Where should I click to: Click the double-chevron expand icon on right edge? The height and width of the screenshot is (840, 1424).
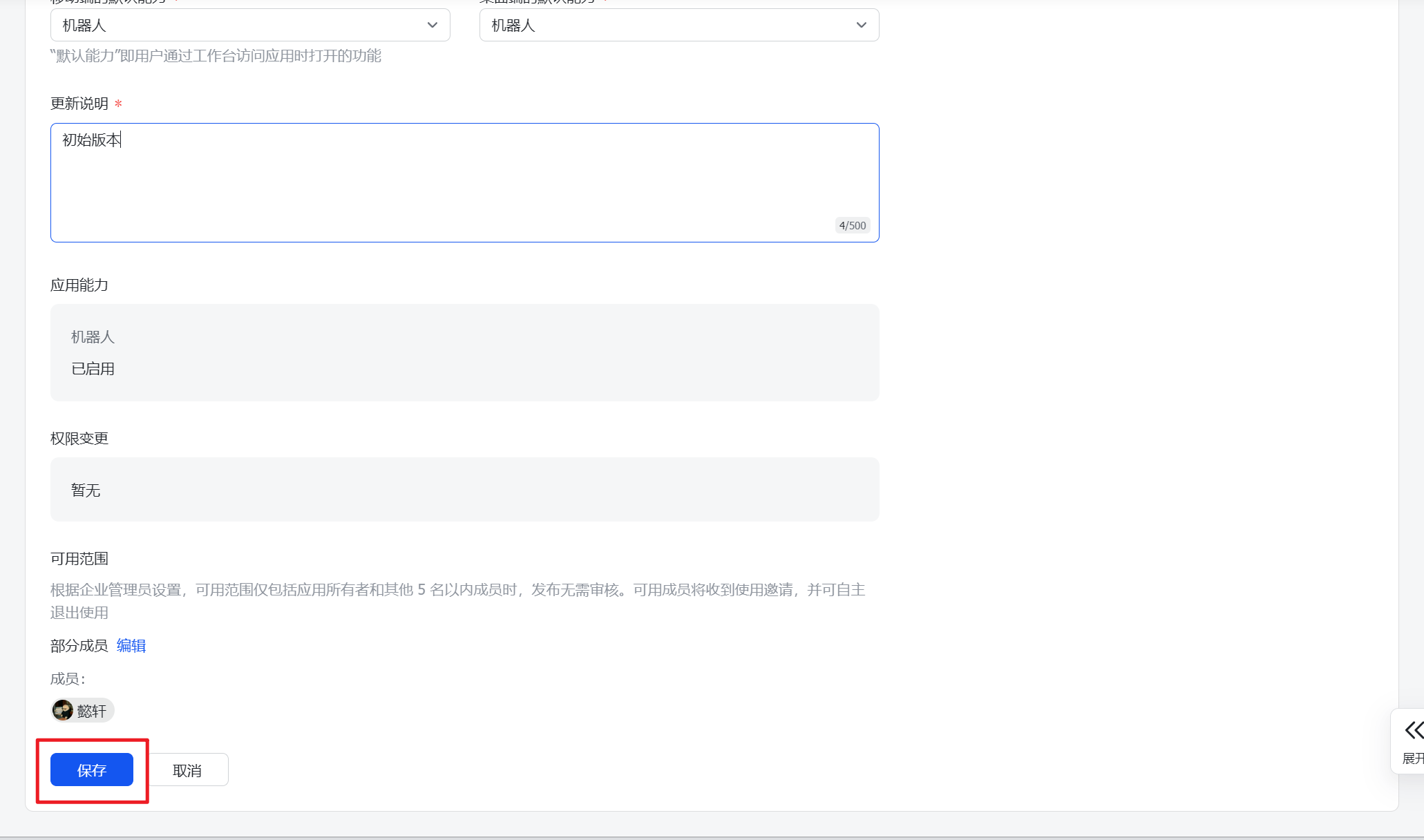1414,730
